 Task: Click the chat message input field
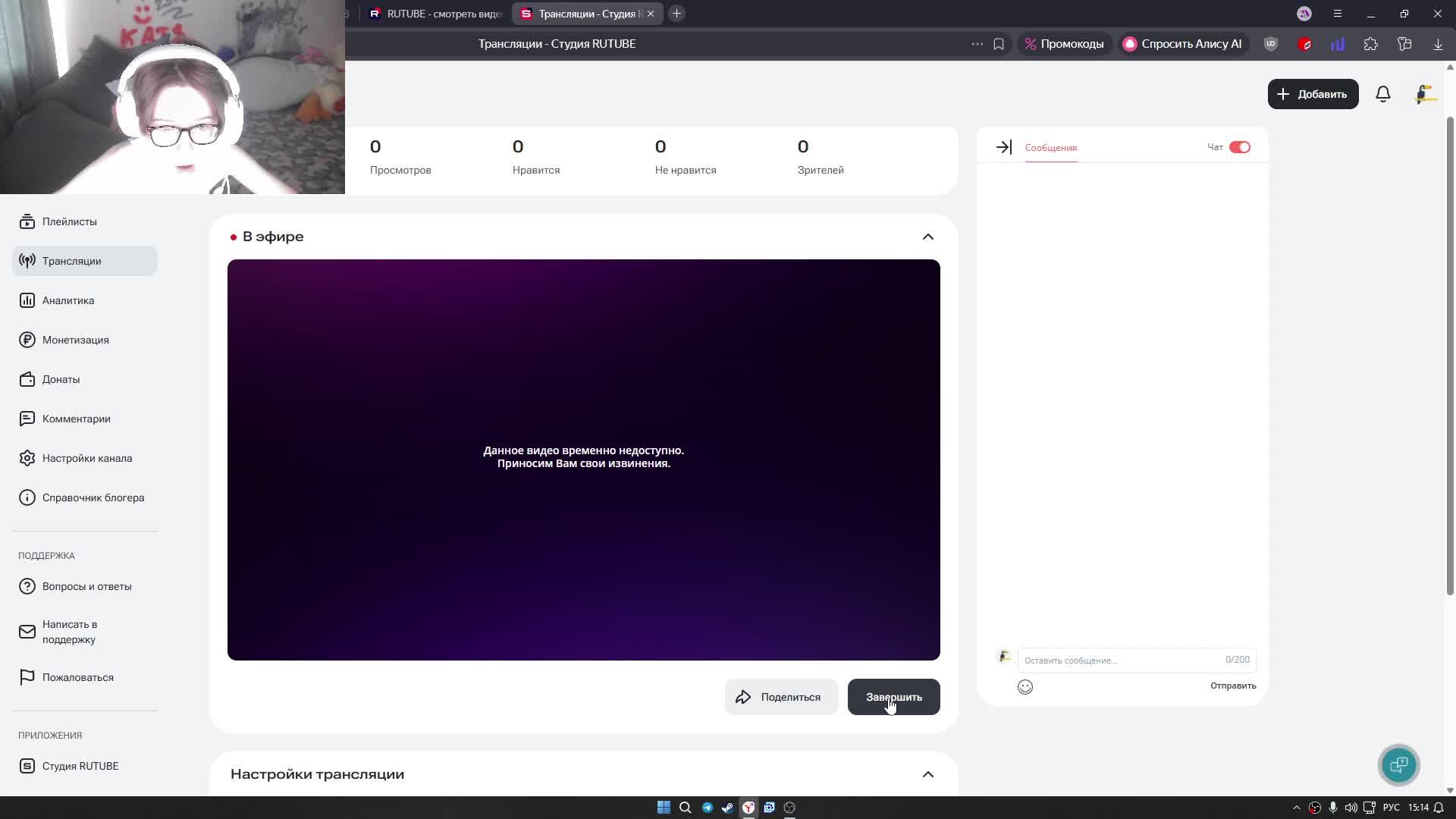[1121, 660]
